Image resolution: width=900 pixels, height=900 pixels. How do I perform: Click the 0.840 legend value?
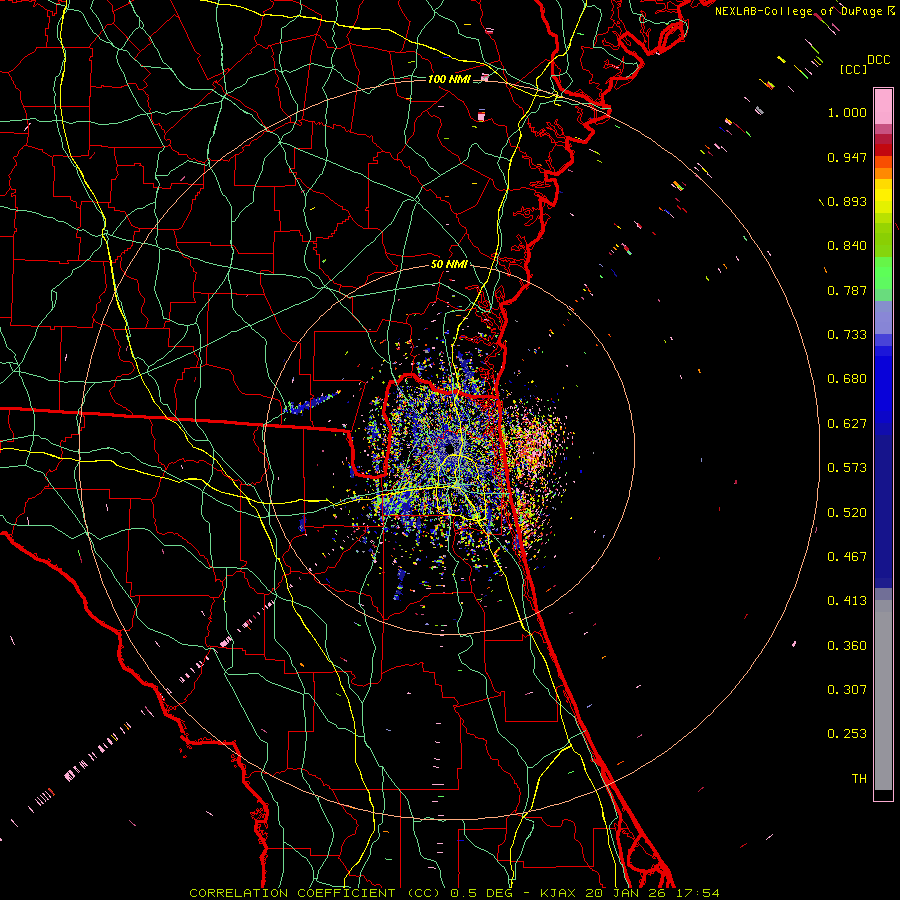[847, 246]
